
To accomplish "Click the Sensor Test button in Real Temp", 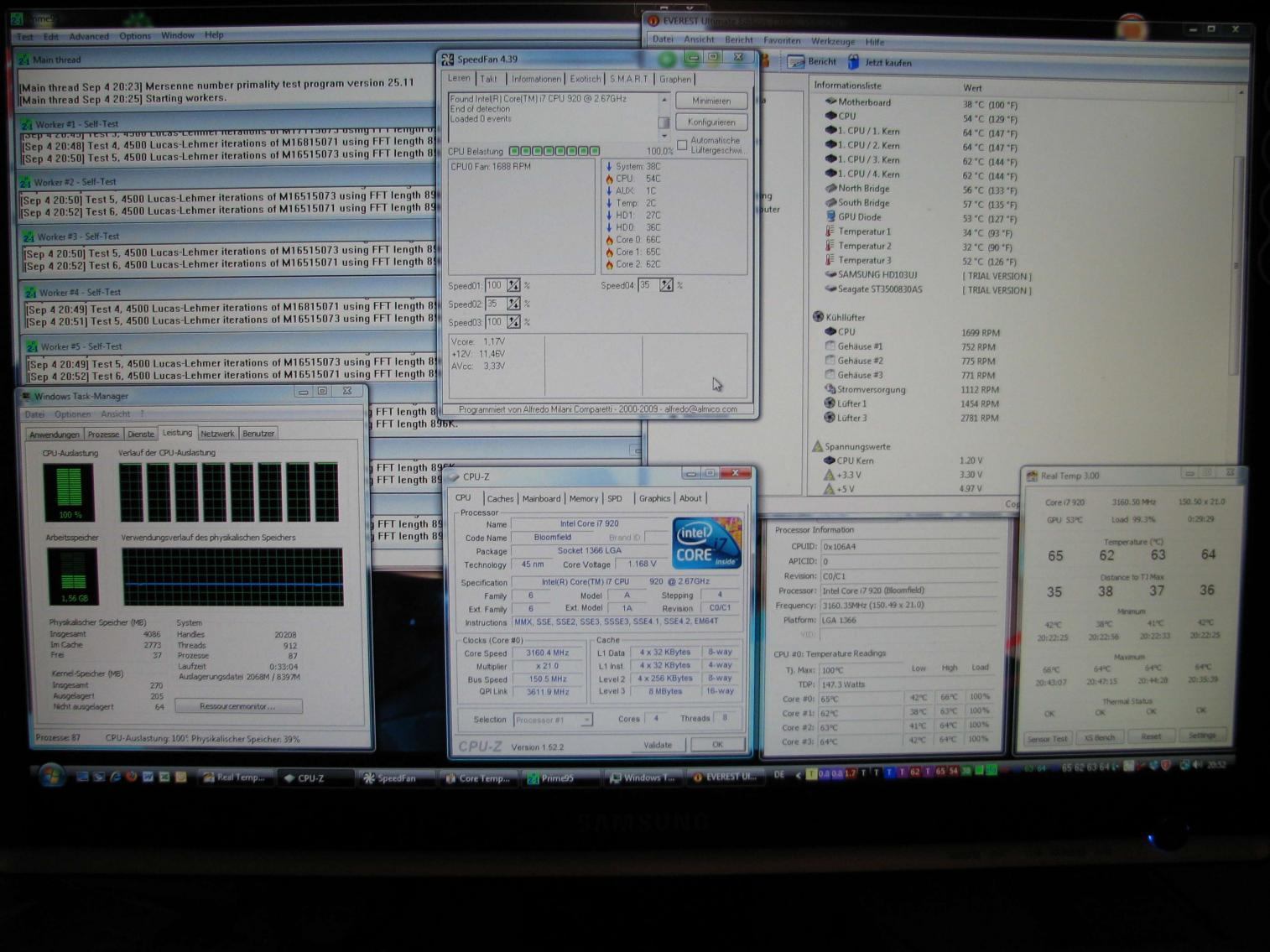I will click(x=1047, y=738).
